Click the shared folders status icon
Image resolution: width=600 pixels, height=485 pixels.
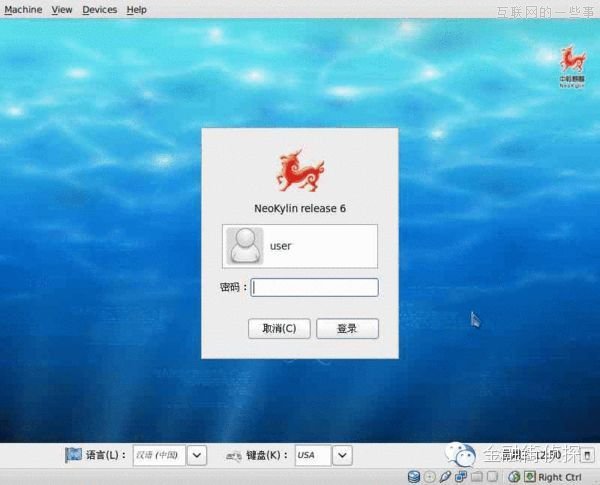pos(478,477)
